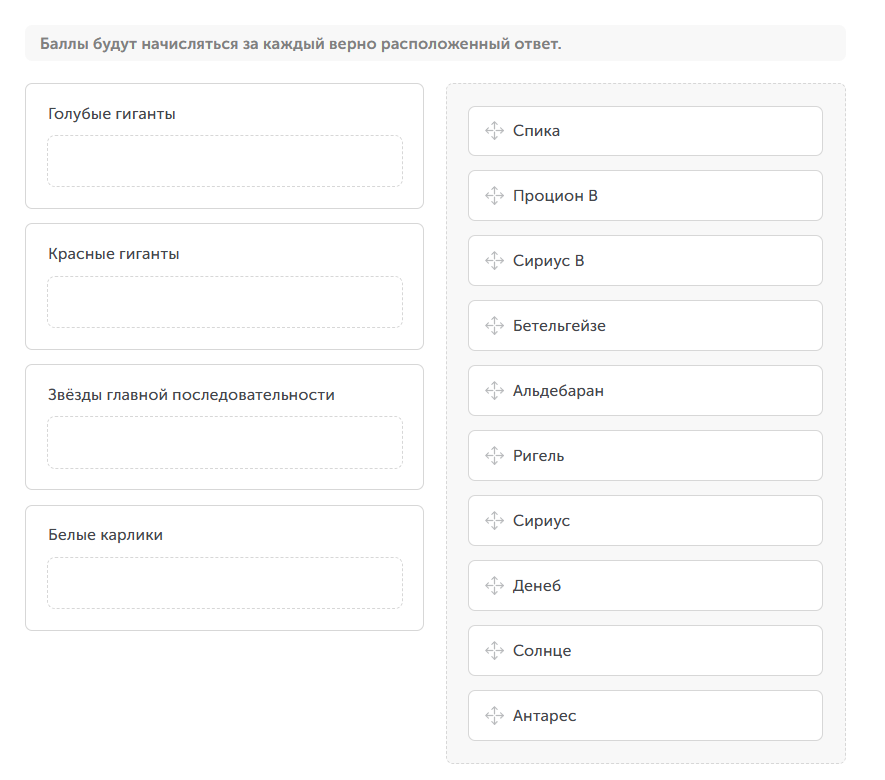
Task: Click the move icon next to Ригель
Action: [494, 456]
